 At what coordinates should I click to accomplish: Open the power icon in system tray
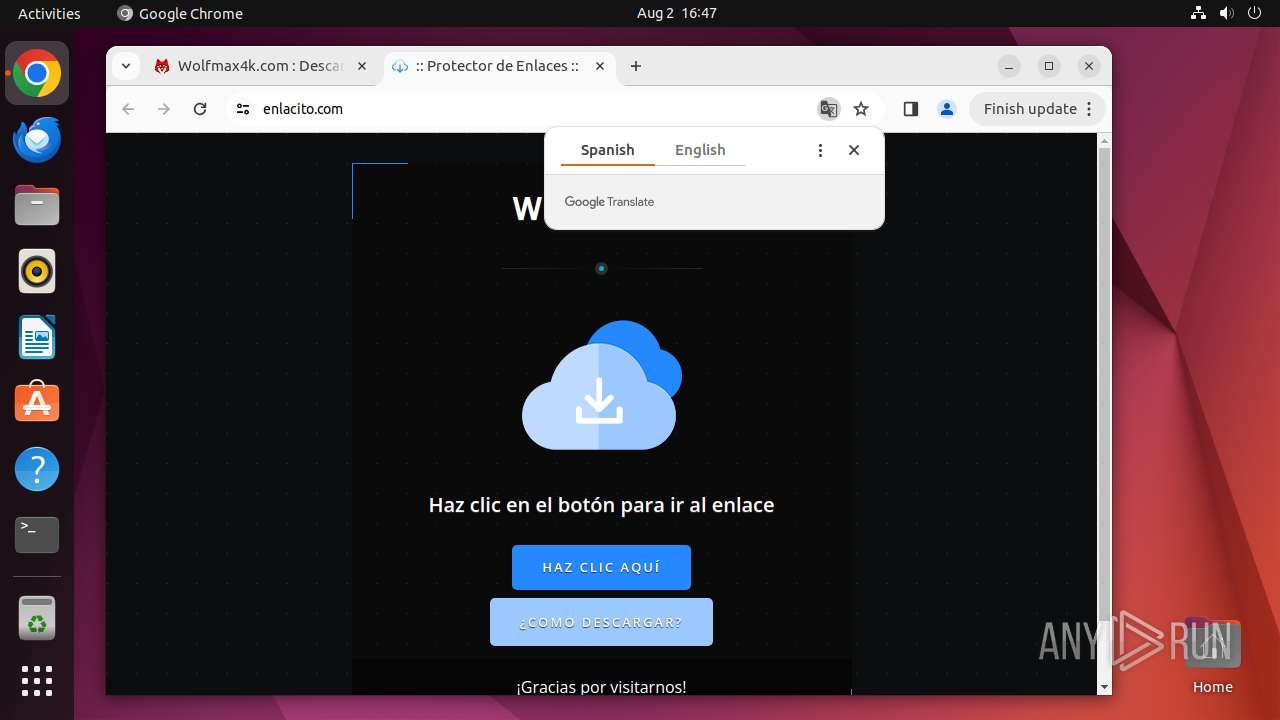click(1255, 13)
